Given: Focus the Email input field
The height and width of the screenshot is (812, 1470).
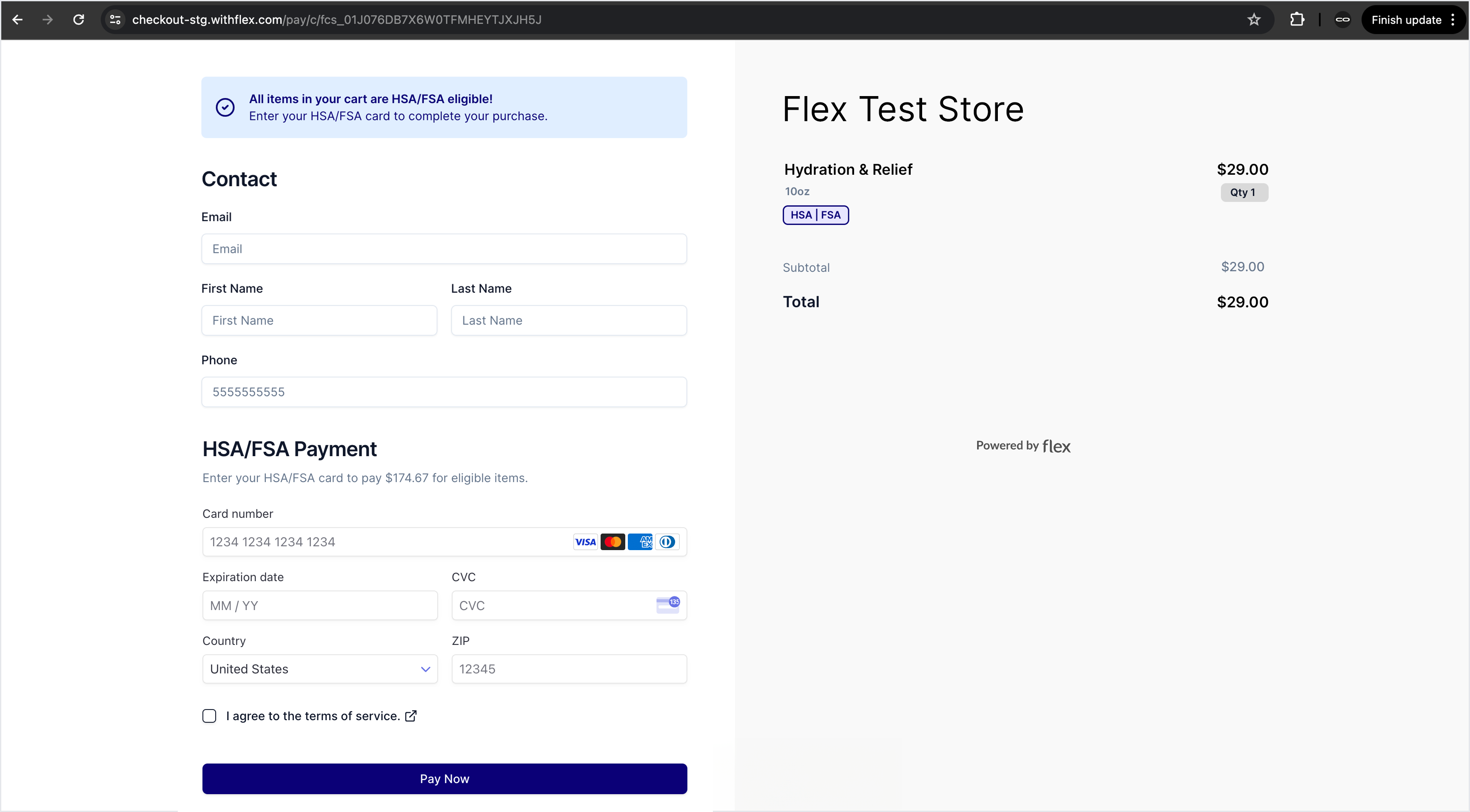Looking at the screenshot, I should [x=444, y=249].
